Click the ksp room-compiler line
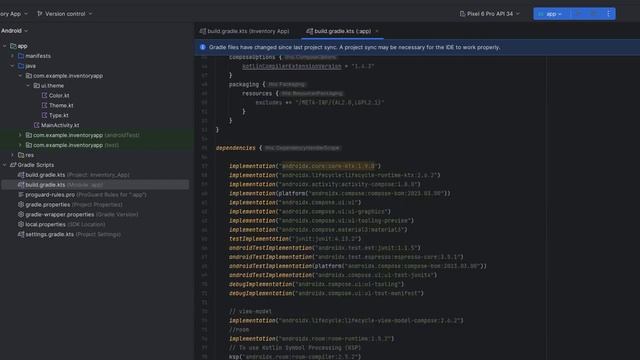This screenshot has height=360, width=640. click(295, 357)
